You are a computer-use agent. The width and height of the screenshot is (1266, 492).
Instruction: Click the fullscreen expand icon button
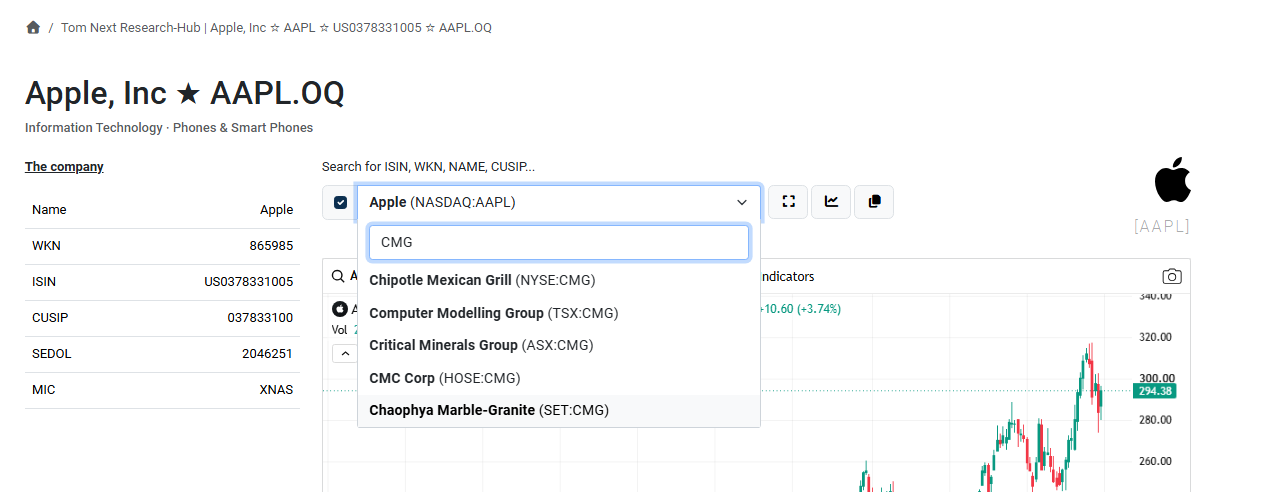click(x=788, y=201)
